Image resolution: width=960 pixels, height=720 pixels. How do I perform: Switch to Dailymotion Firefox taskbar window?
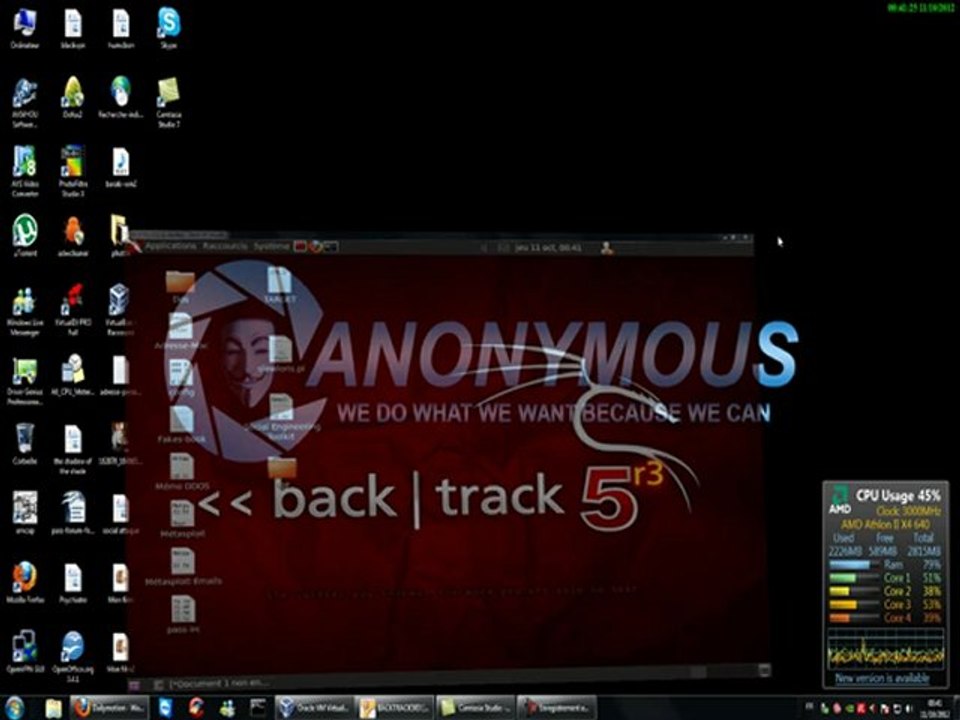coord(110,708)
